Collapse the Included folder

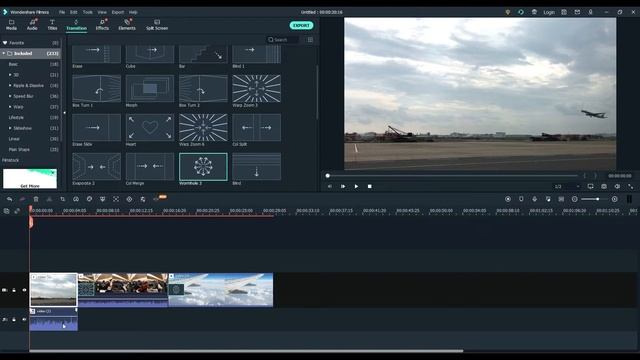(x=4, y=53)
